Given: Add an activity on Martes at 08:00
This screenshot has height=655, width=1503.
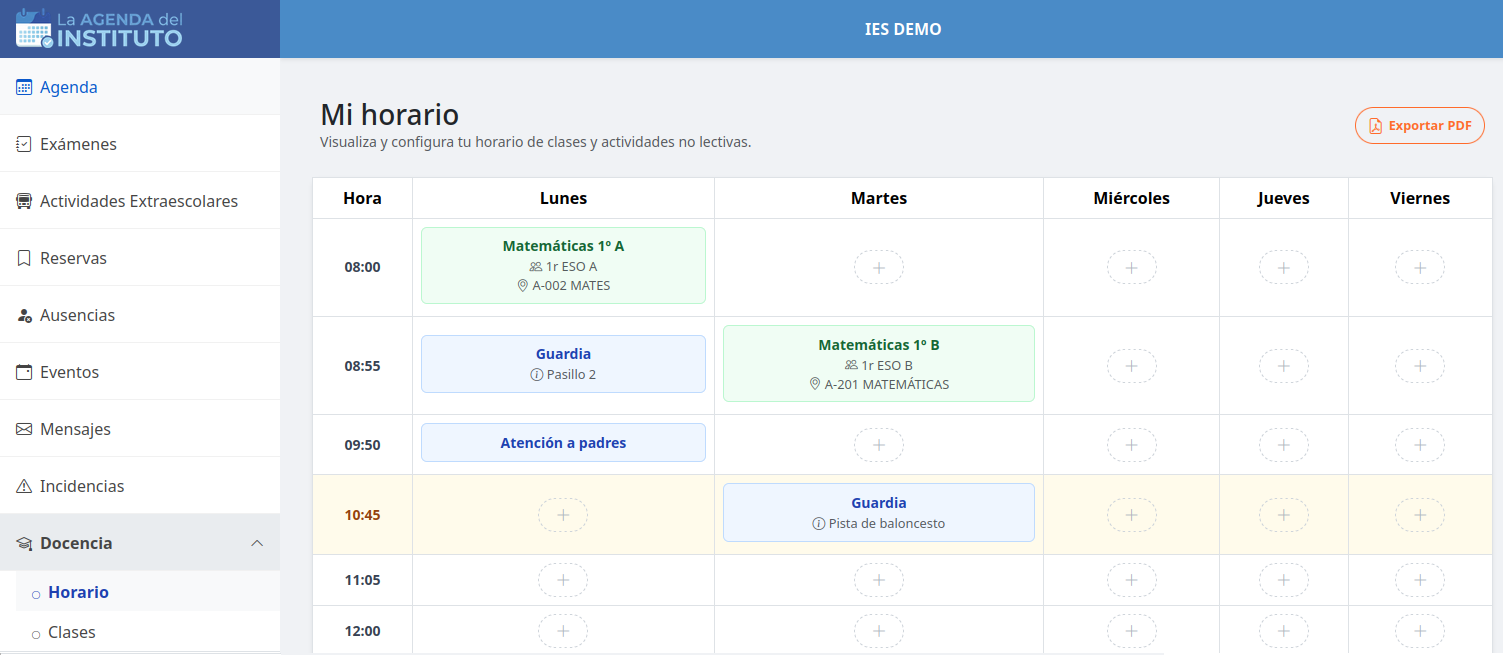Looking at the screenshot, I should [x=879, y=267].
